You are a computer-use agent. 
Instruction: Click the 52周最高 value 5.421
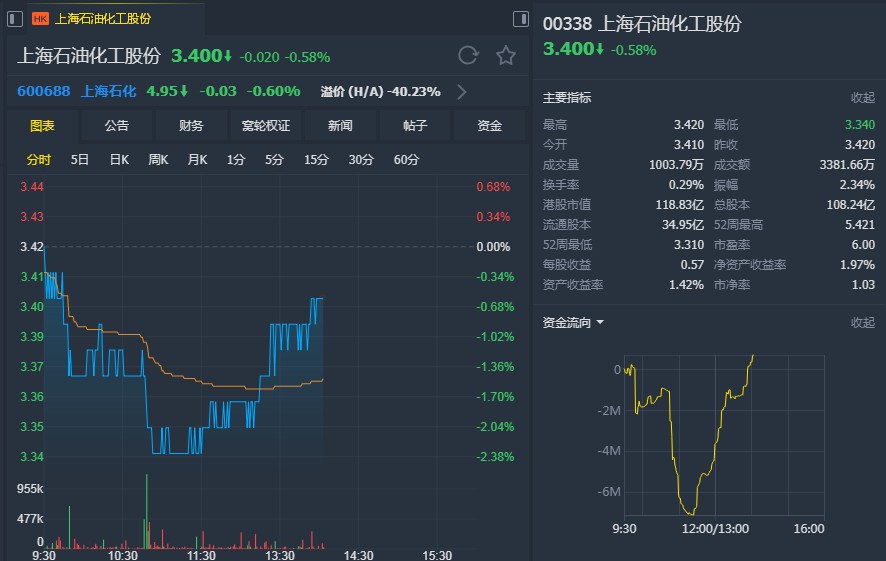tap(859, 225)
